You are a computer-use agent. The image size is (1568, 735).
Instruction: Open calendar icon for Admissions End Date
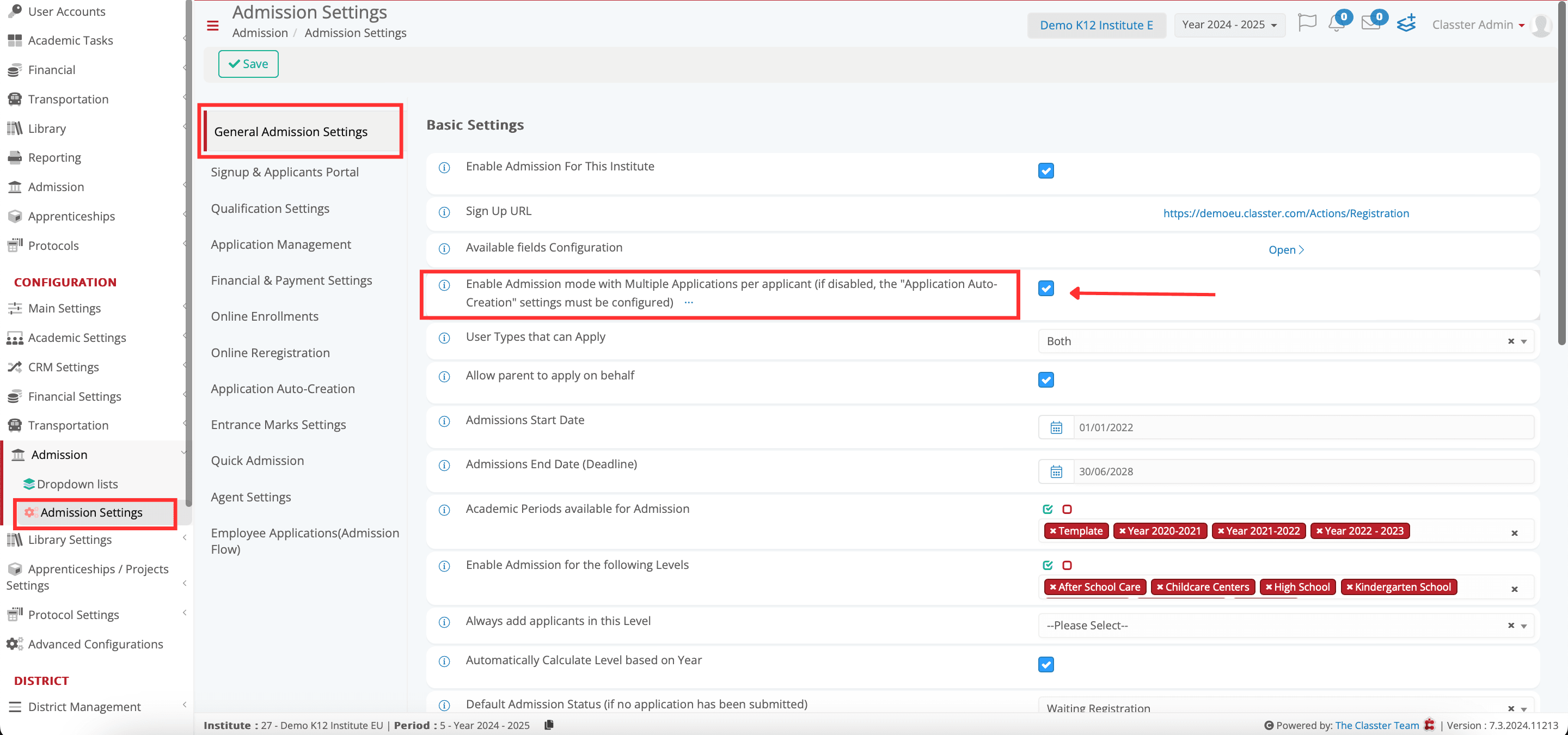[1056, 471]
